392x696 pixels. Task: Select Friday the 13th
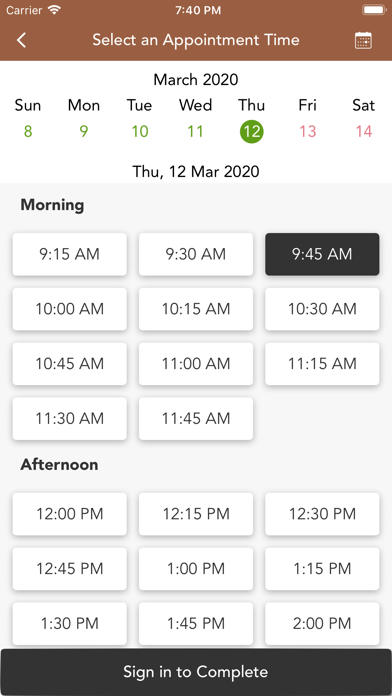pyautogui.click(x=308, y=131)
